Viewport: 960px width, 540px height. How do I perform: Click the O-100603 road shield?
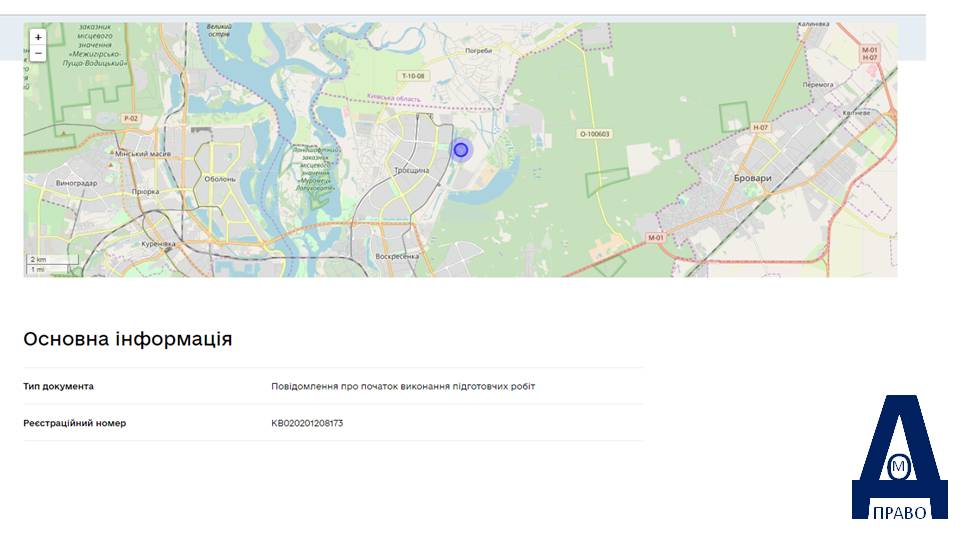[595, 133]
